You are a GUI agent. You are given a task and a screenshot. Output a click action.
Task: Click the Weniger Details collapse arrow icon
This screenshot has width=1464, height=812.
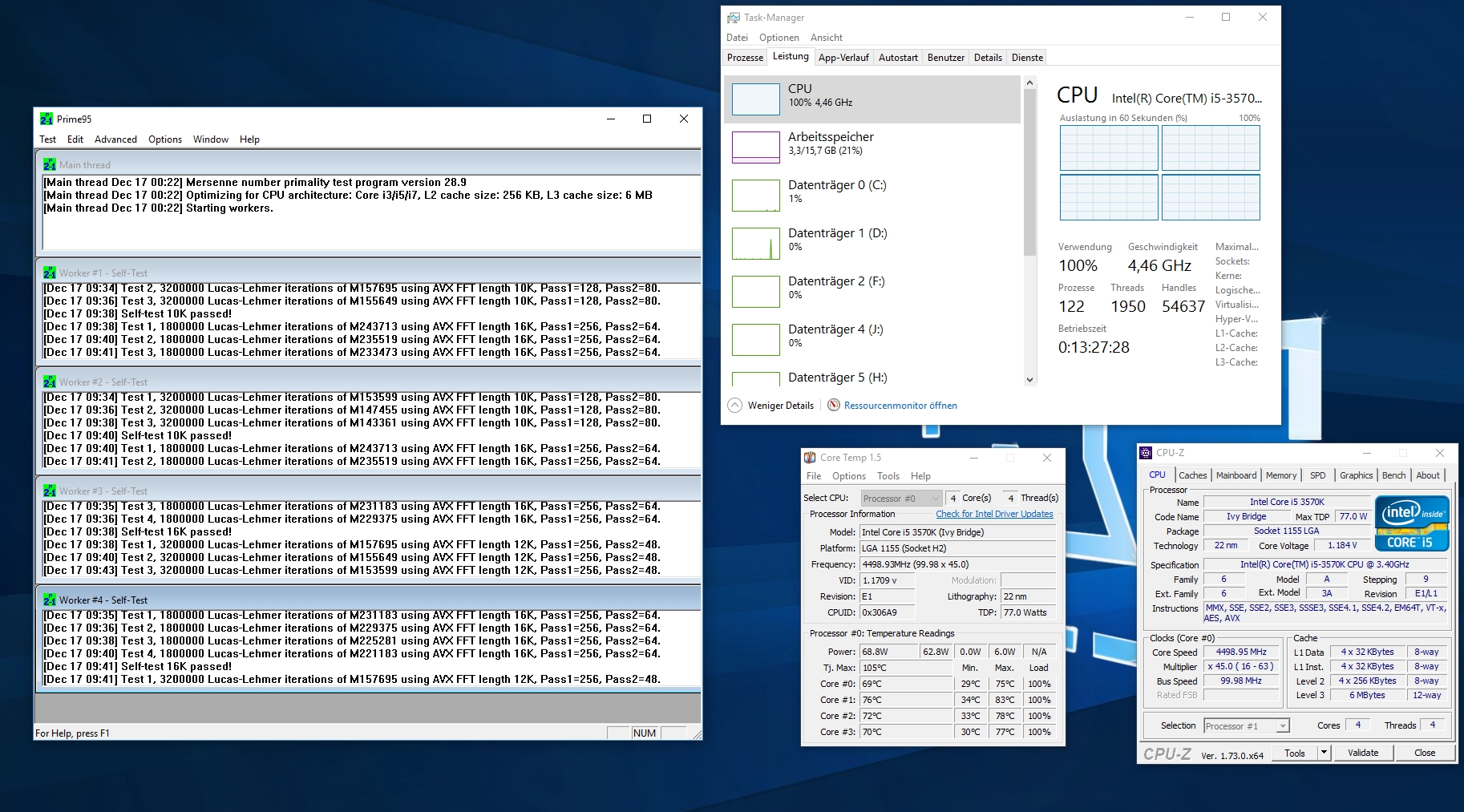click(x=734, y=405)
